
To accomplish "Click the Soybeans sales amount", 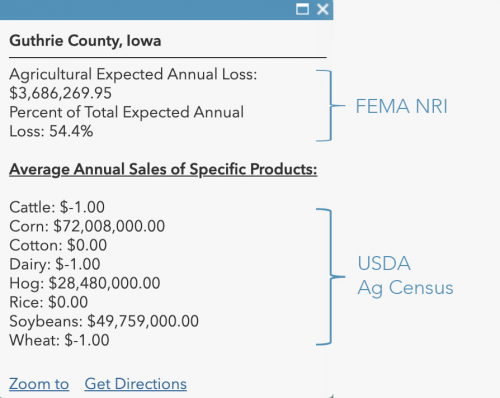I will (143, 321).
